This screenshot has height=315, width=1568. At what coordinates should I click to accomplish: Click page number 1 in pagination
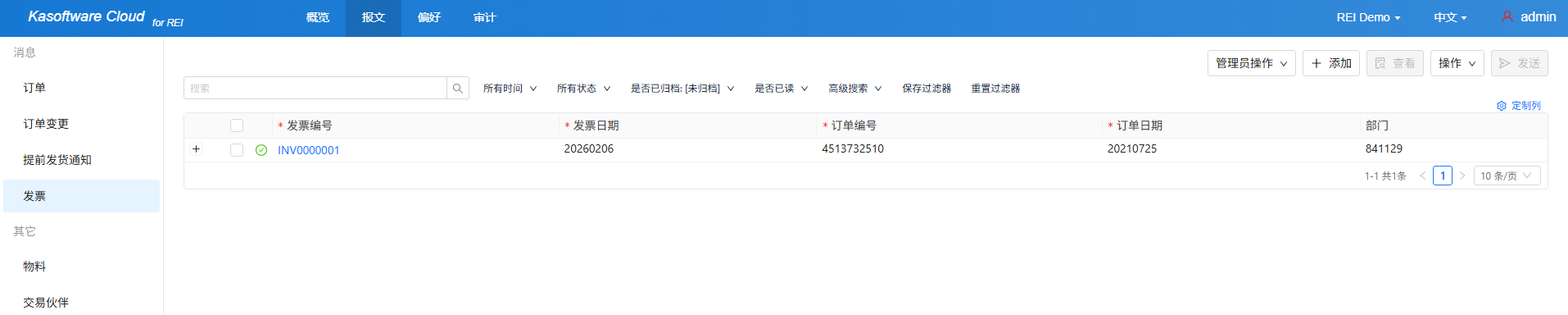[1443, 176]
